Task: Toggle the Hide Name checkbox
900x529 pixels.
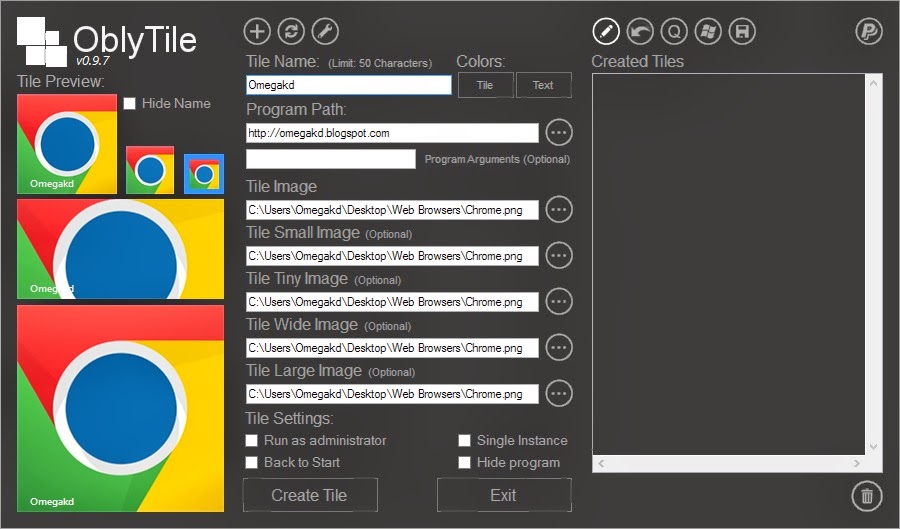Action: [130, 103]
